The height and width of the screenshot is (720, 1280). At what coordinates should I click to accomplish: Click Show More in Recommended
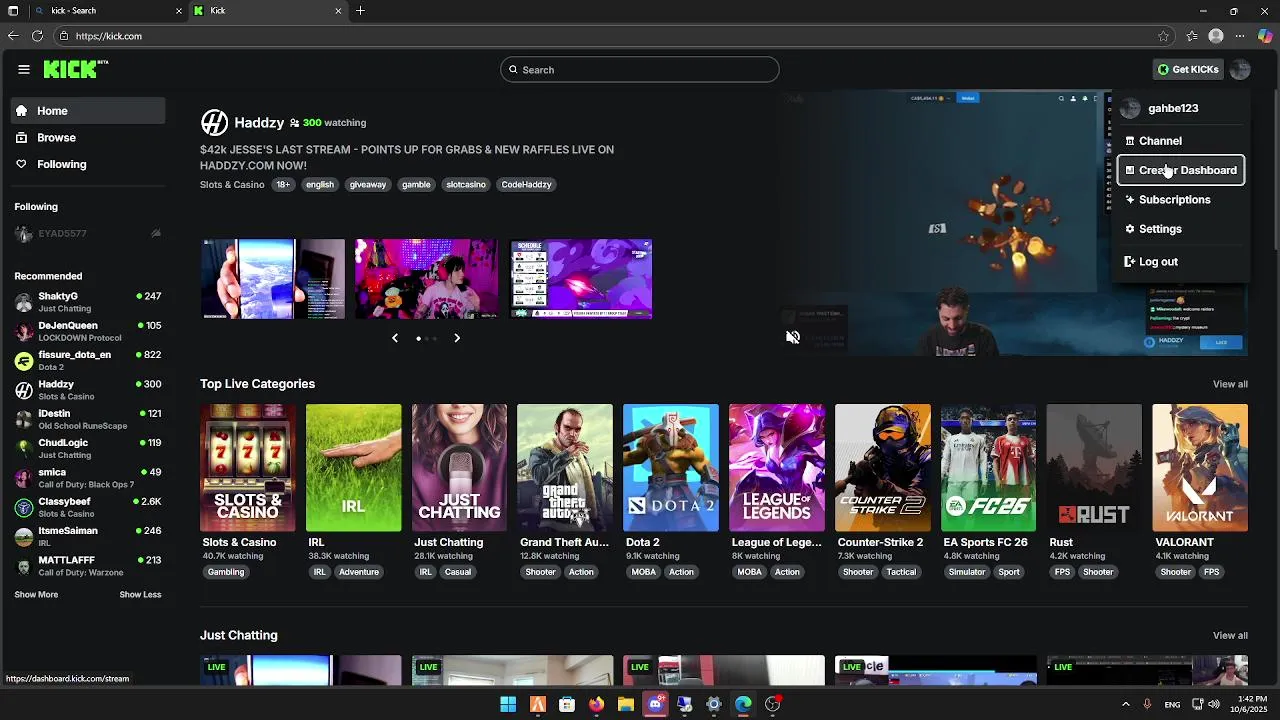coord(36,595)
